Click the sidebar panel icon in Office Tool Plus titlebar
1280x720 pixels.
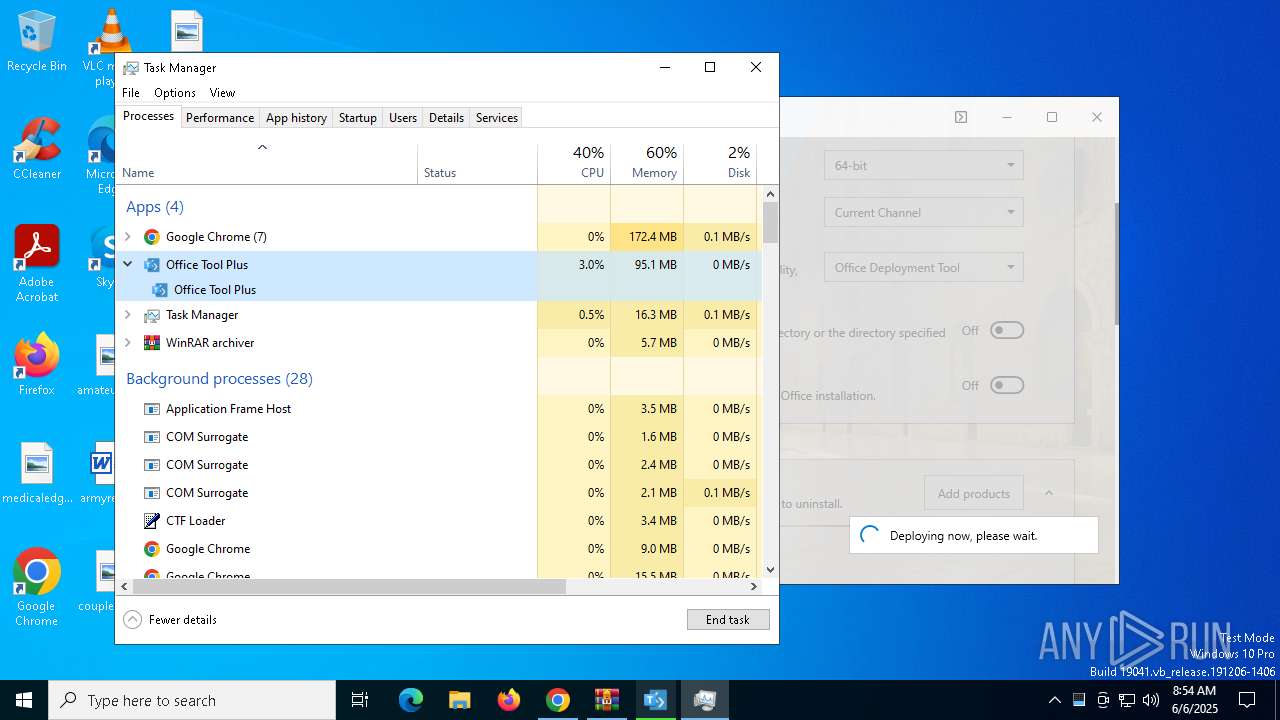tap(961, 117)
